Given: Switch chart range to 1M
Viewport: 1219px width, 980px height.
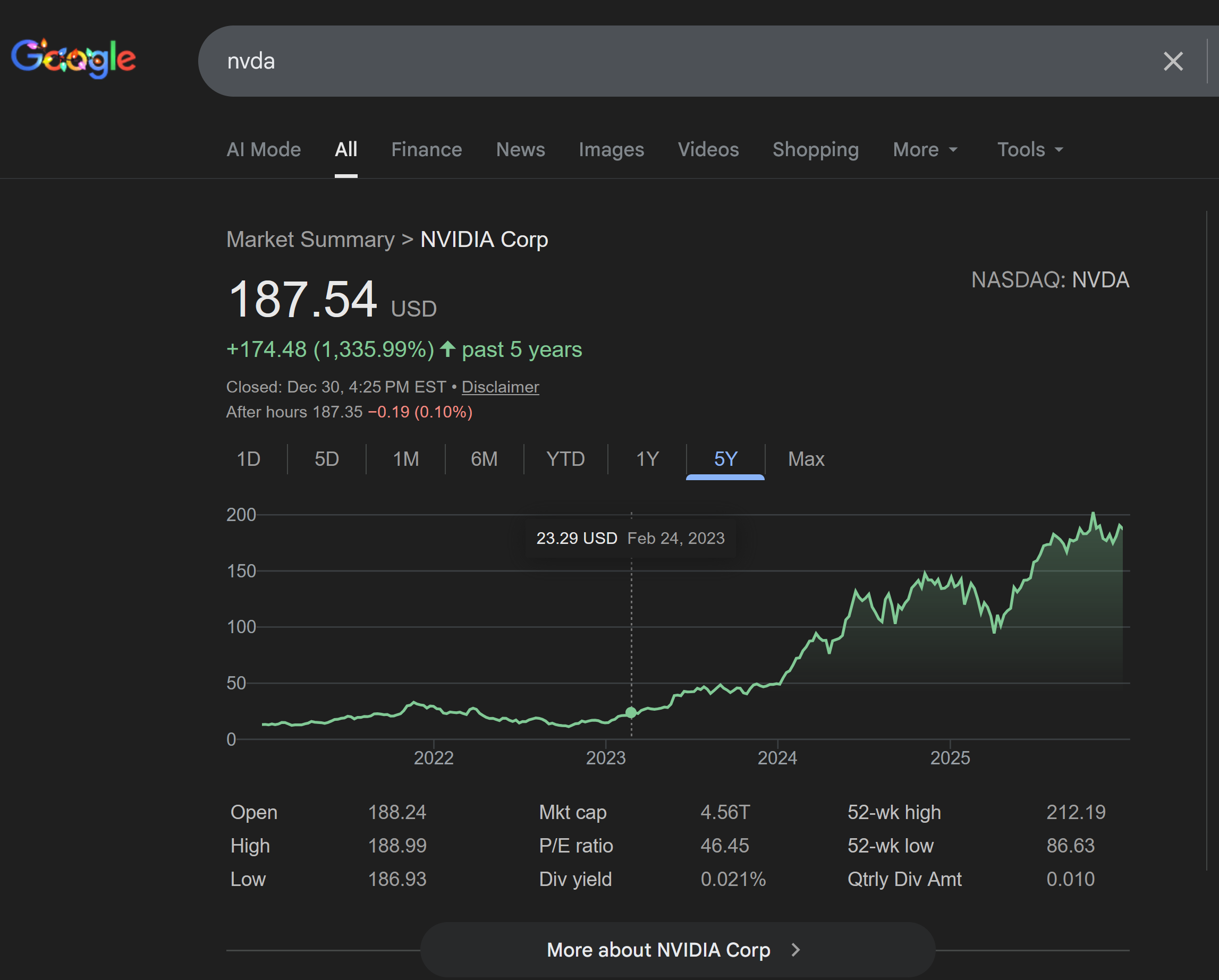Looking at the screenshot, I should [406, 459].
